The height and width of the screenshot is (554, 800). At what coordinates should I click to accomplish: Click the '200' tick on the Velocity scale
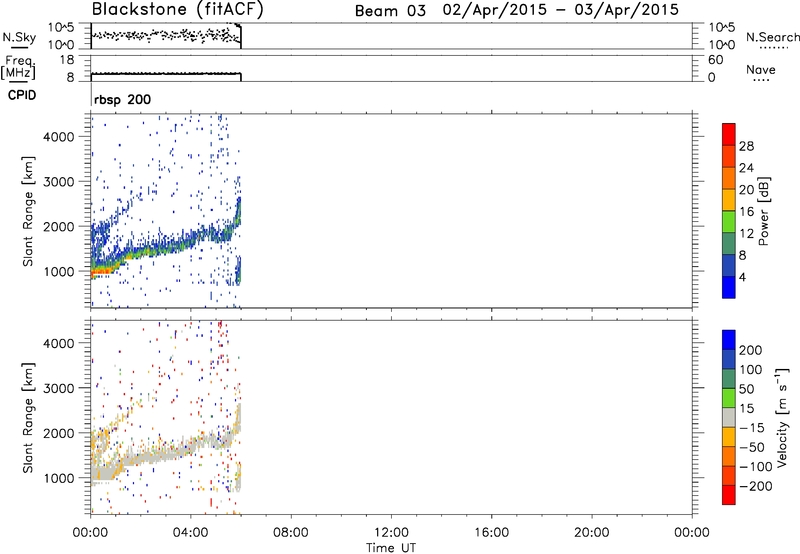[x=751, y=350]
